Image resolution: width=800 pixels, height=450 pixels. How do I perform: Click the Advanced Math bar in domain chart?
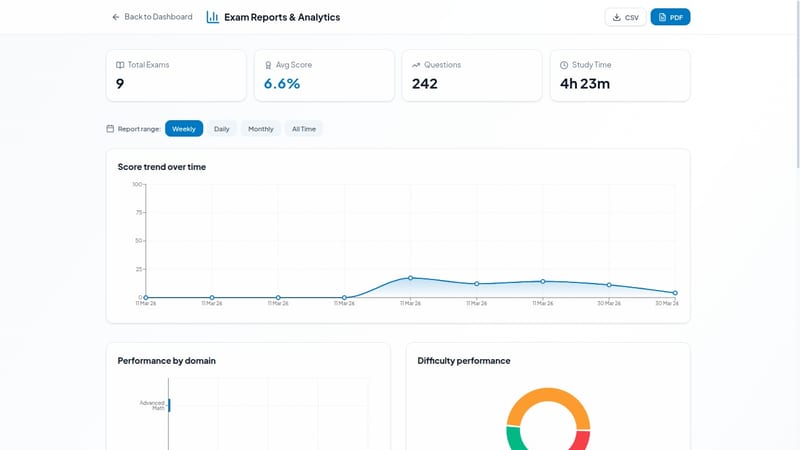pyautogui.click(x=169, y=406)
